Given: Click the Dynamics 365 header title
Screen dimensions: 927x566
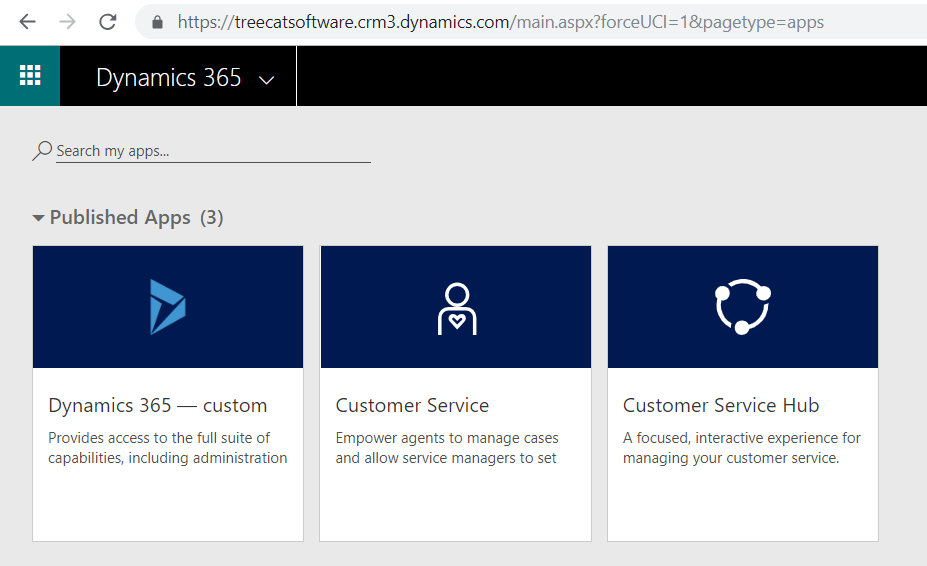Looking at the screenshot, I should click(x=168, y=78).
